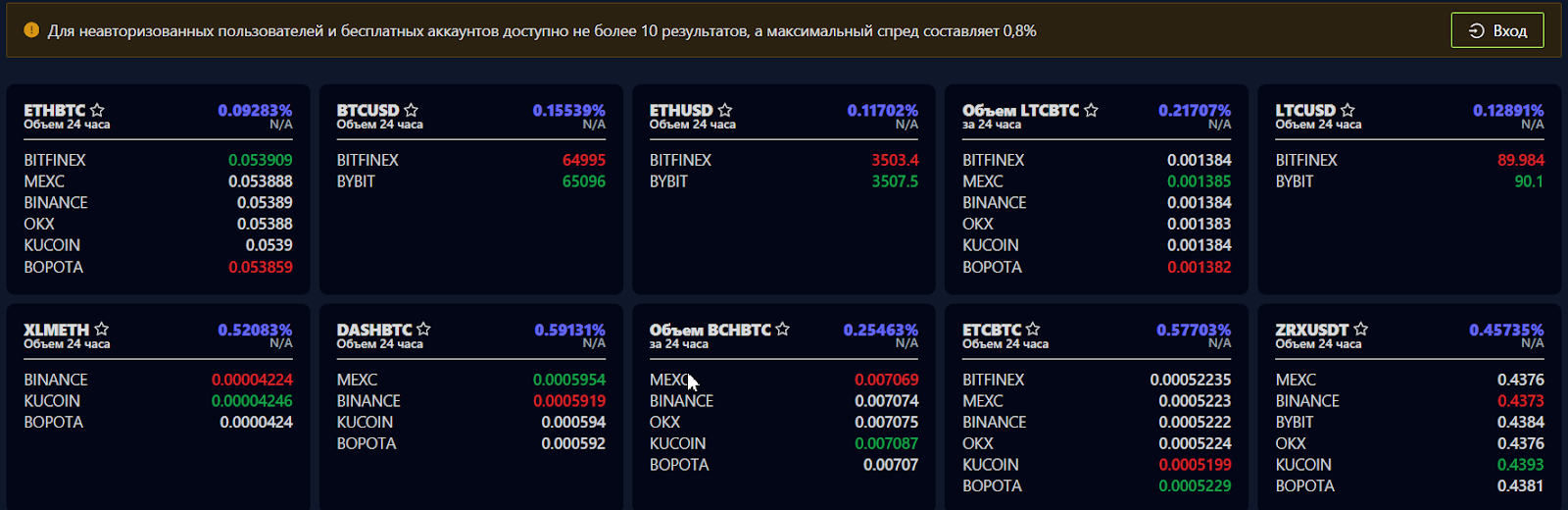Select BYBIT price 65096 in BTCUSD card
The width and height of the screenshot is (1568, 510).
click(x=584, y=181)
